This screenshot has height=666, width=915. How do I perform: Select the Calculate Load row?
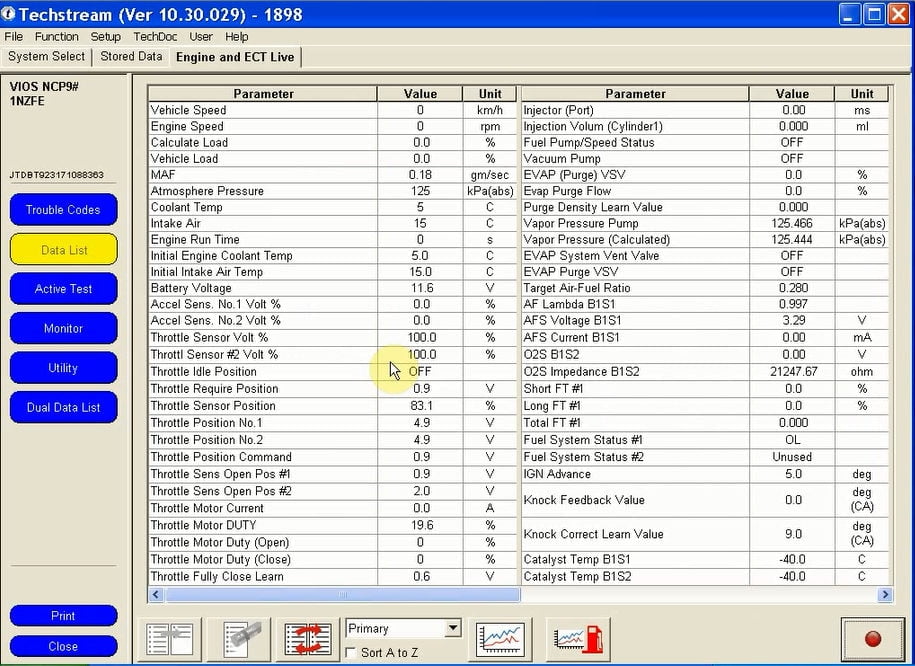(333, 143)
